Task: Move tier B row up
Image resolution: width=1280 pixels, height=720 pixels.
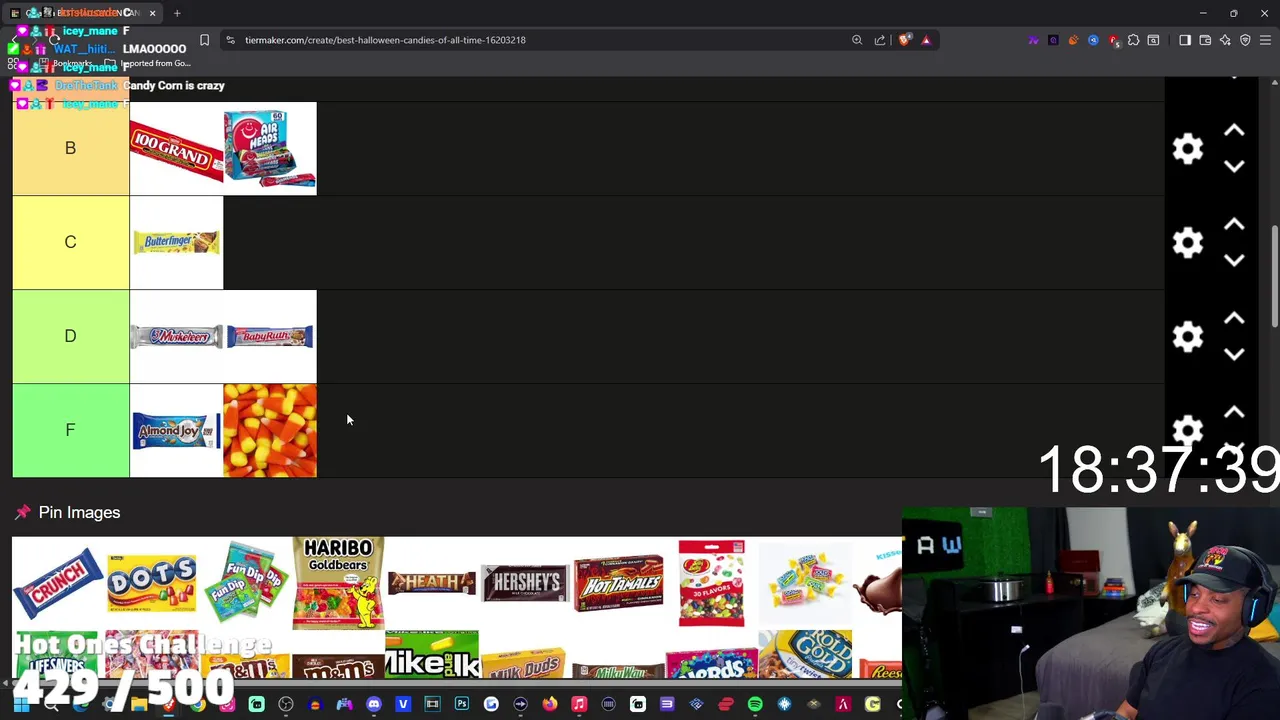Action: coord(1234,131)
